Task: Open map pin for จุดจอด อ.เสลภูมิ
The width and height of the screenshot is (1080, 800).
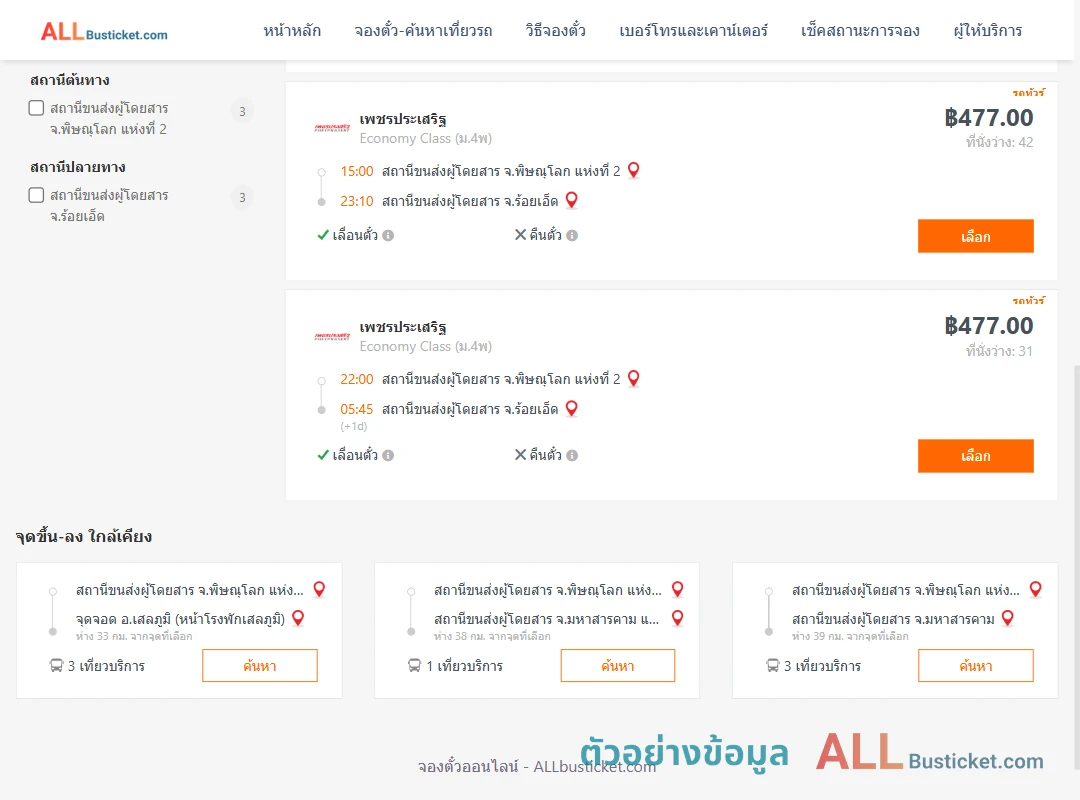Action: click(x=298, y=618)
